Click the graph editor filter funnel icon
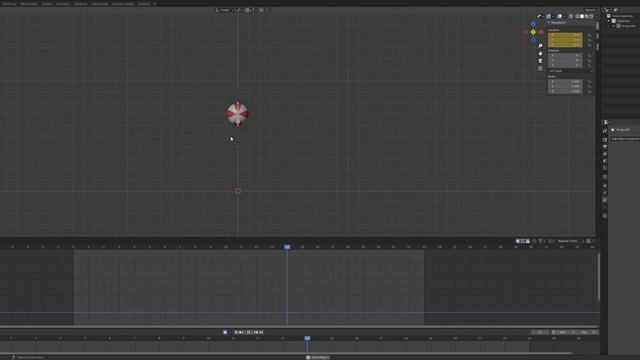 pos(540,241)
